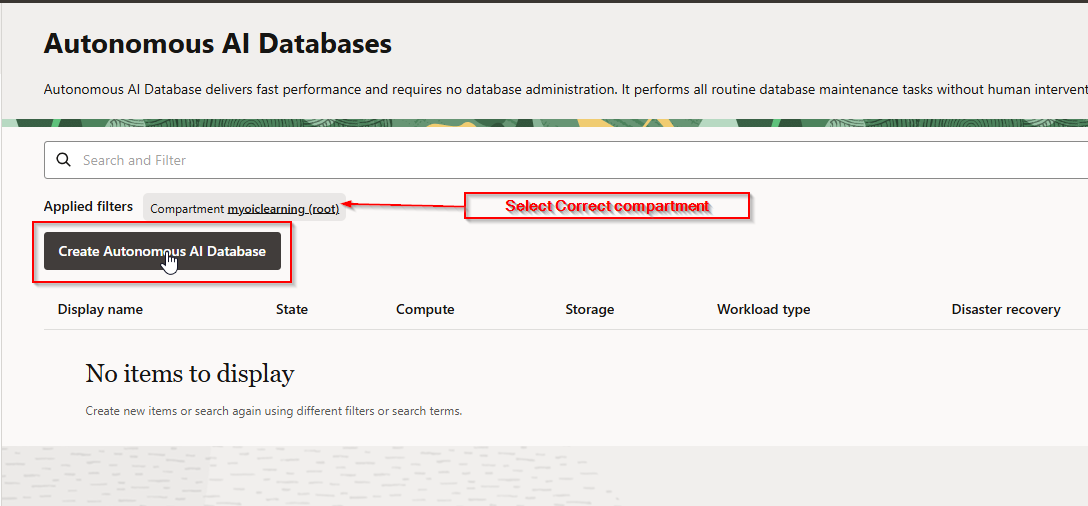Sort by the Workload type column
The width and height of the screenshot is (1088, 506).
pos(763,310)
